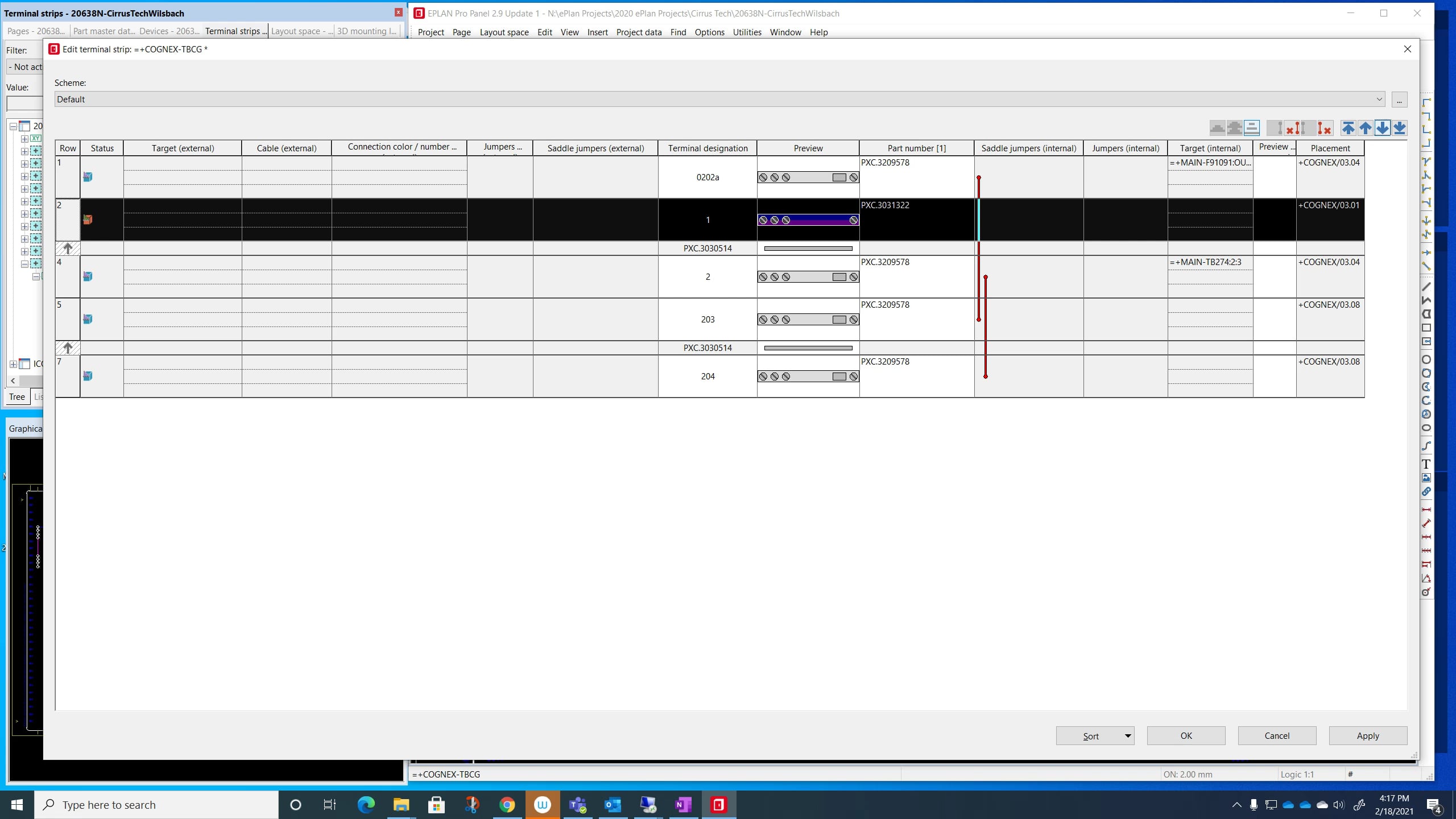Select the Circle drawing tool
The width and height of the screenshot is (1456, 819).
[1426, 359]
